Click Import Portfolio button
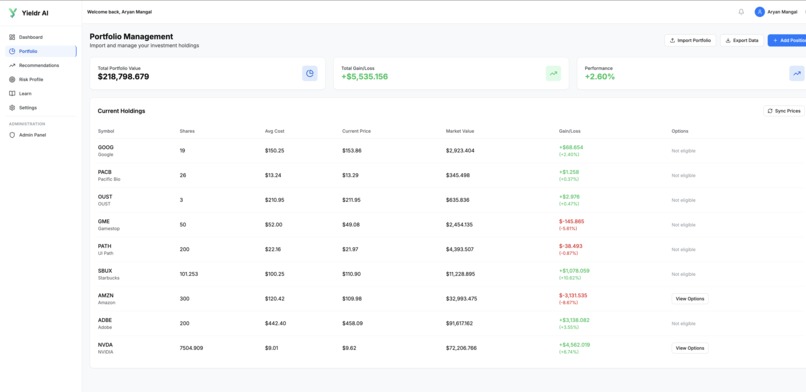 (690, 40)
